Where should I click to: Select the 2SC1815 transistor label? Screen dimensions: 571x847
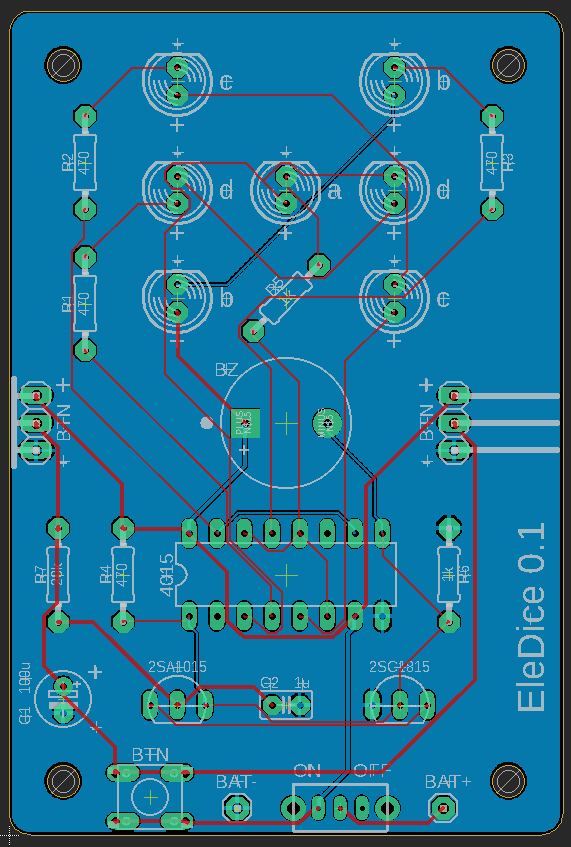point(399,667)
